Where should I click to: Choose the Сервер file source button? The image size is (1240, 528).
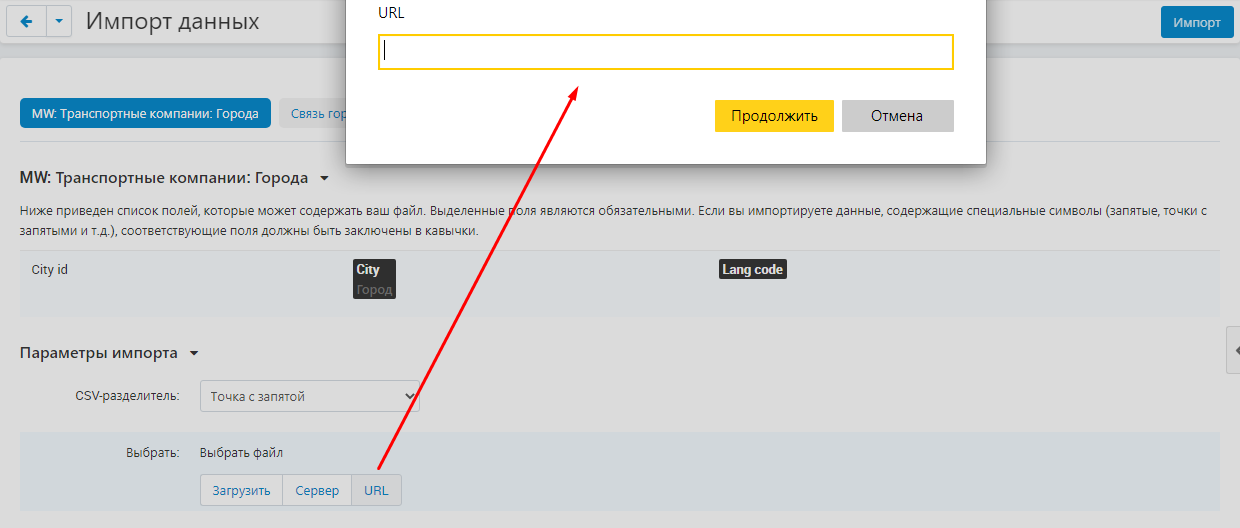click(x=317, y=491)
